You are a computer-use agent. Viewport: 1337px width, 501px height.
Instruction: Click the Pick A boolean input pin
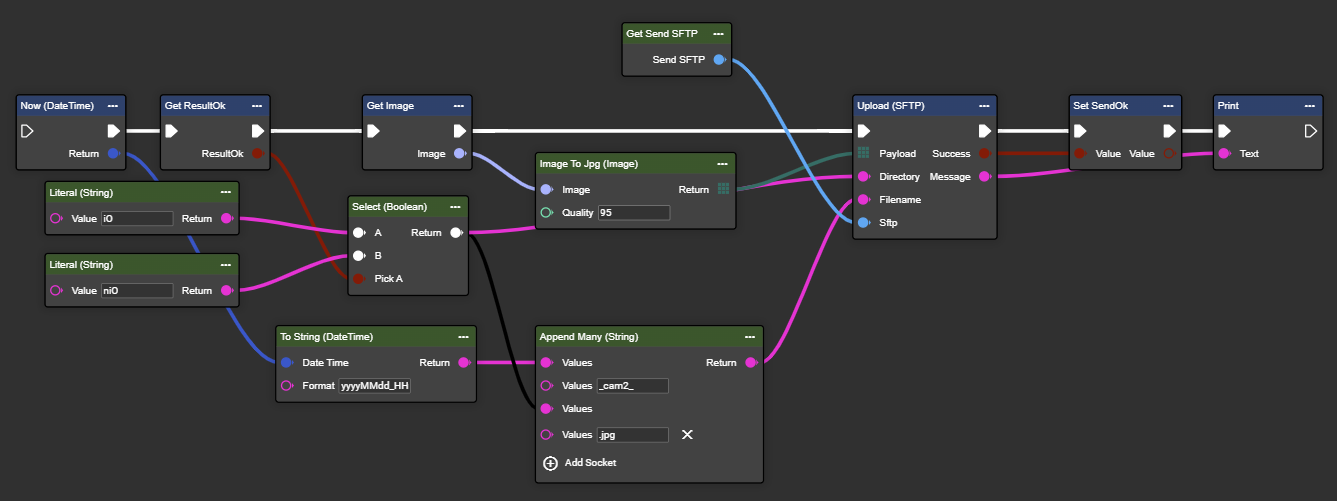(x=358, y=278)
